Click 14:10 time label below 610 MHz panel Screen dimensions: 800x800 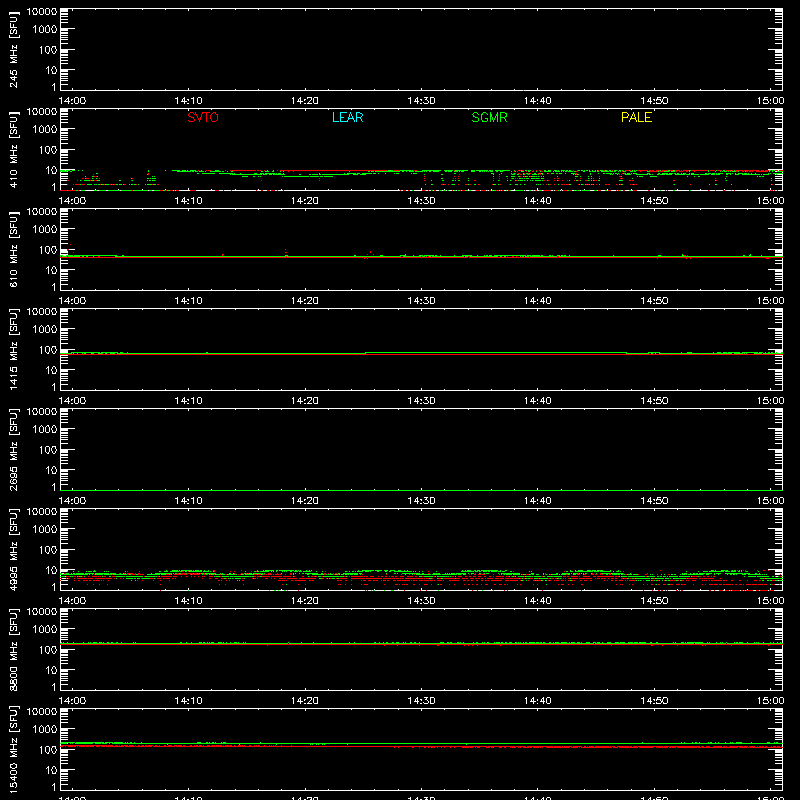(x=188, y=301)
